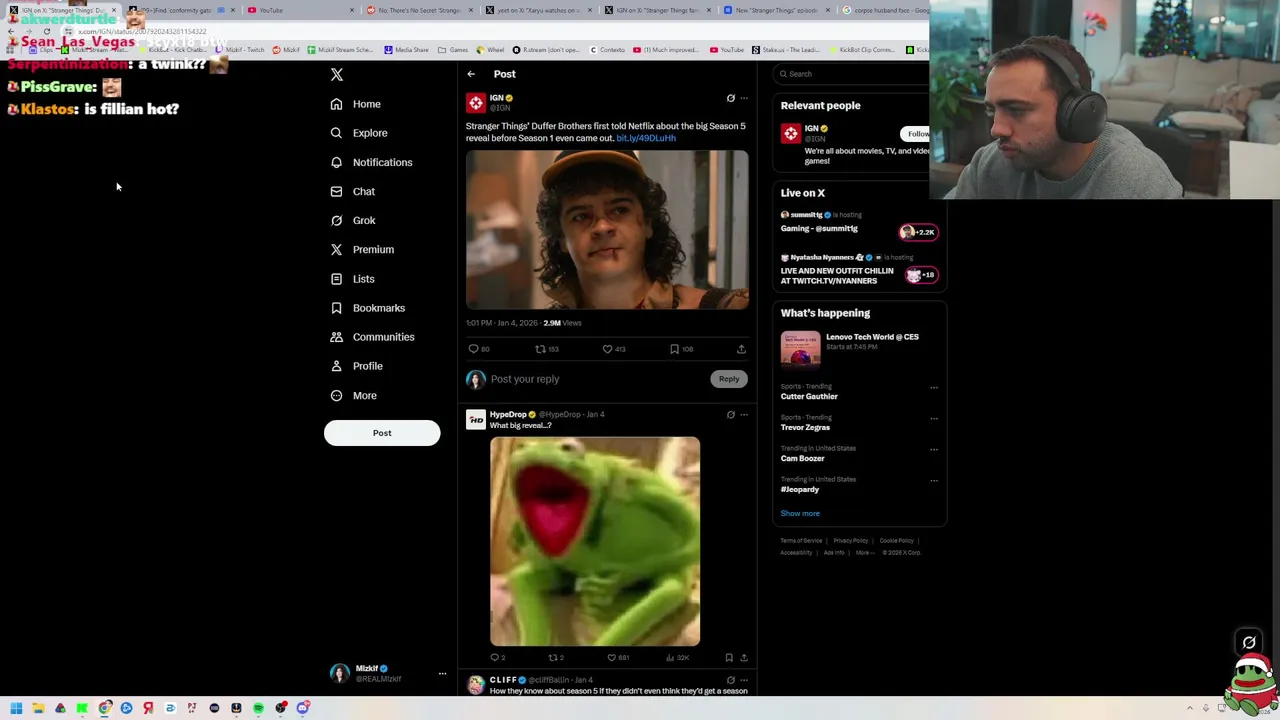The image size is (1280, 720).
Task: Click the Reply button
Action: (729, 379)
